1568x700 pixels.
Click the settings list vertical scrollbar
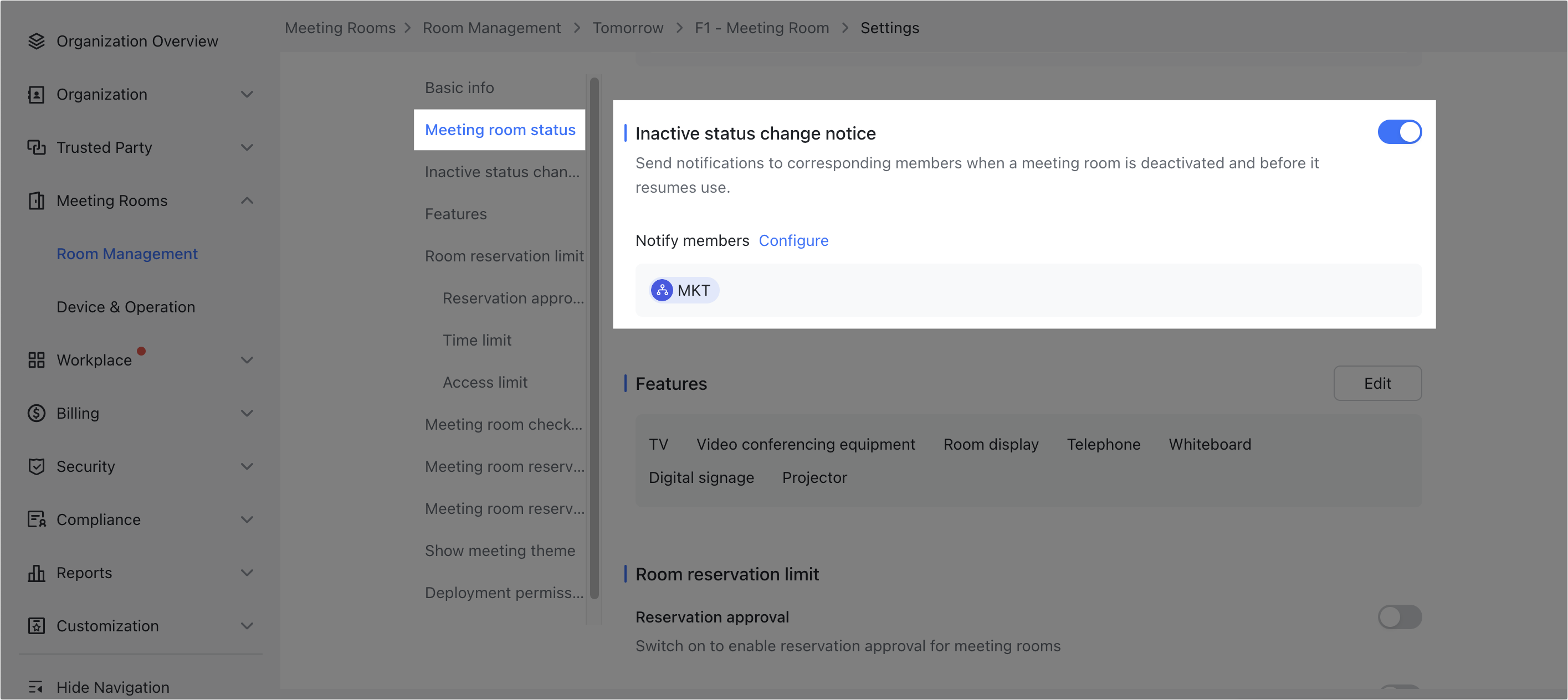[x=594, y=337]
